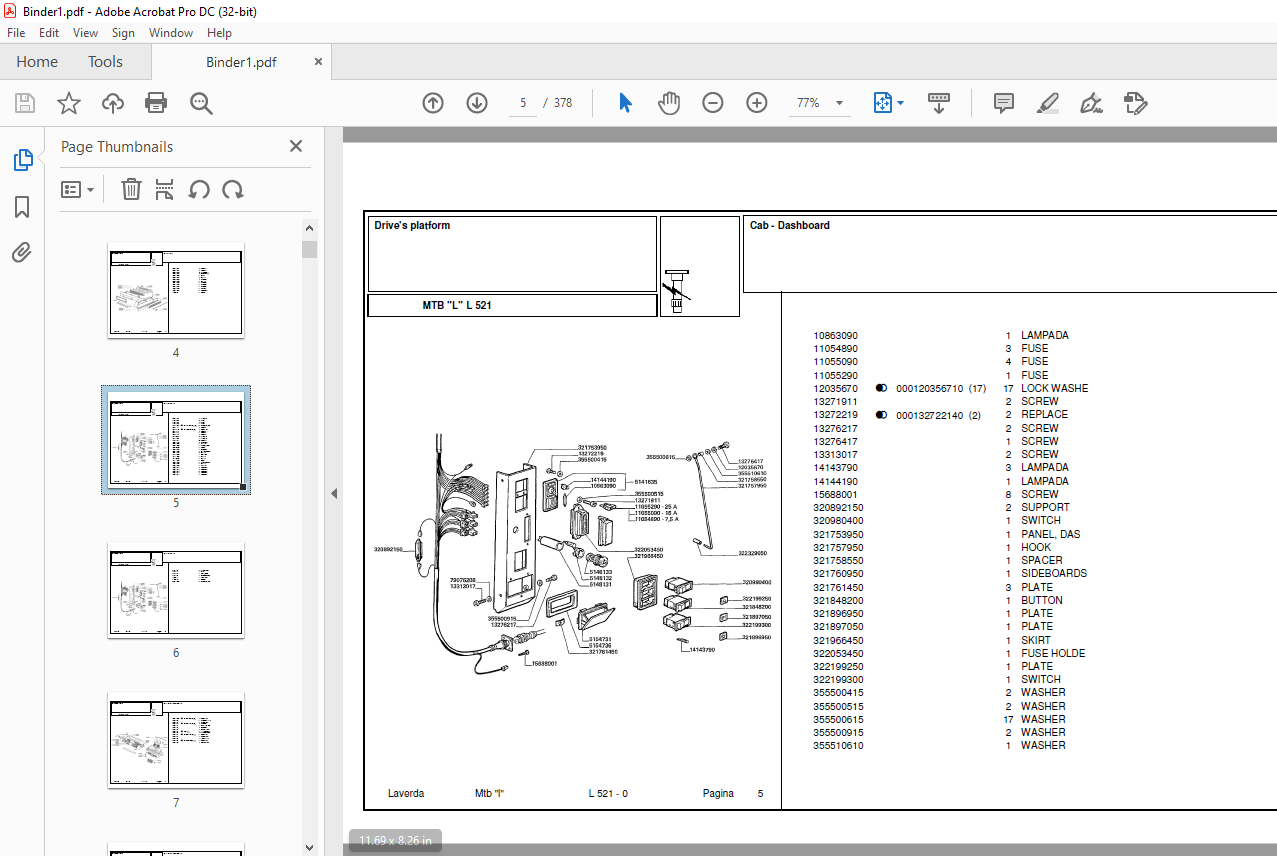Click the FUSE HOLDE description

click(1053, 653)
